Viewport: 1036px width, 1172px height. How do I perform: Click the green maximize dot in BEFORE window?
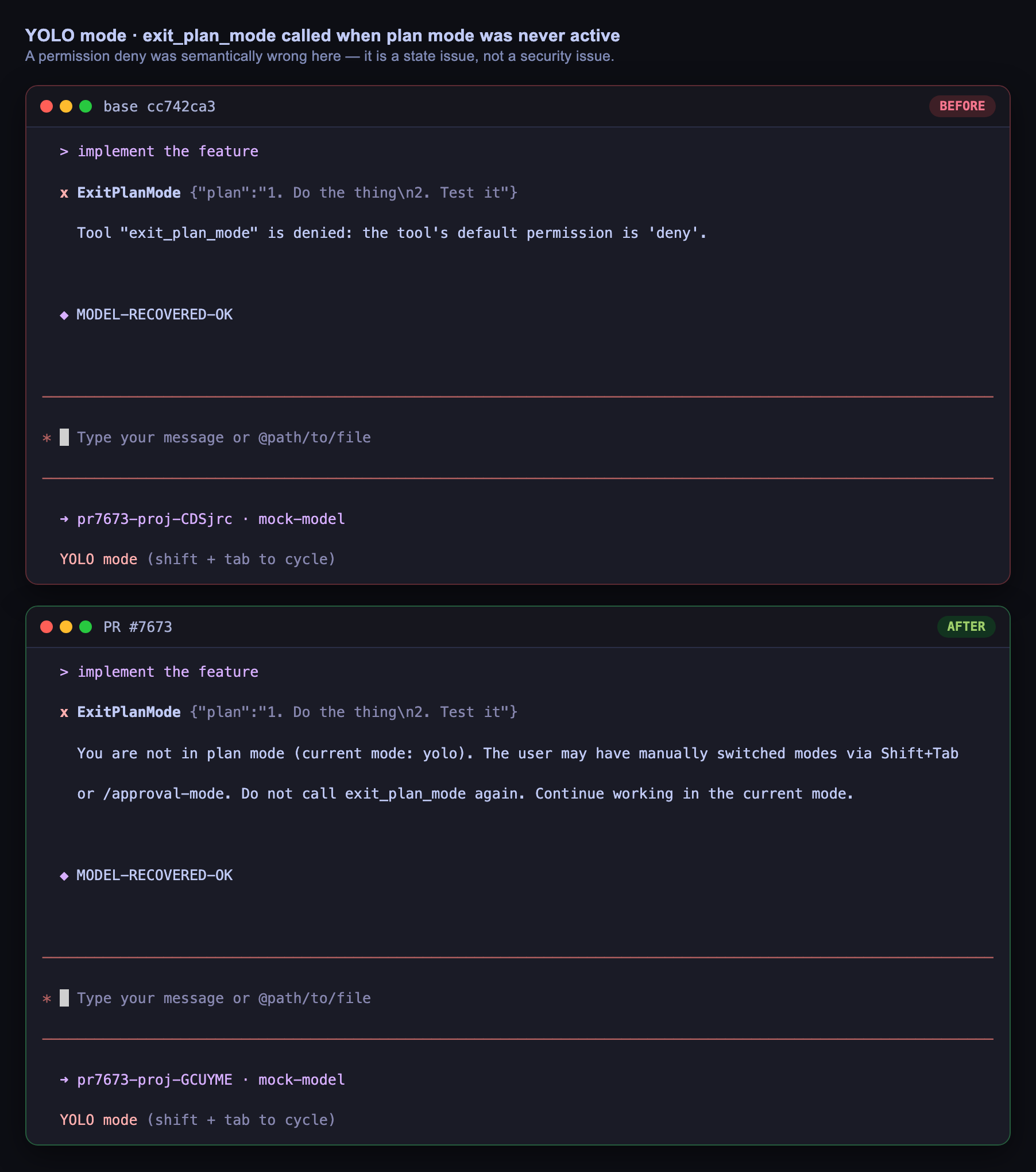click(86, 106)
